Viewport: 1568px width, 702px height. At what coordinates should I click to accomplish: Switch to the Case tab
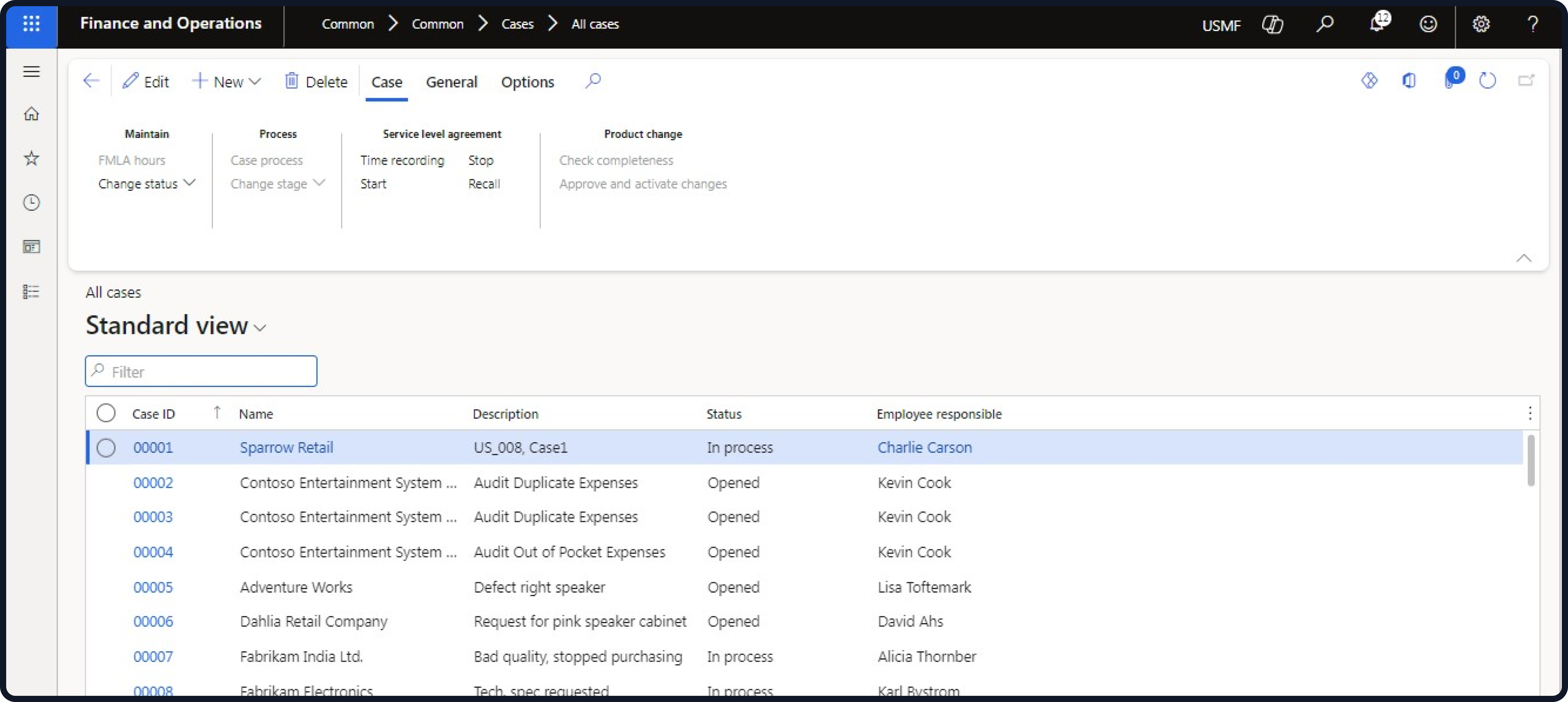tap(387, 82)
